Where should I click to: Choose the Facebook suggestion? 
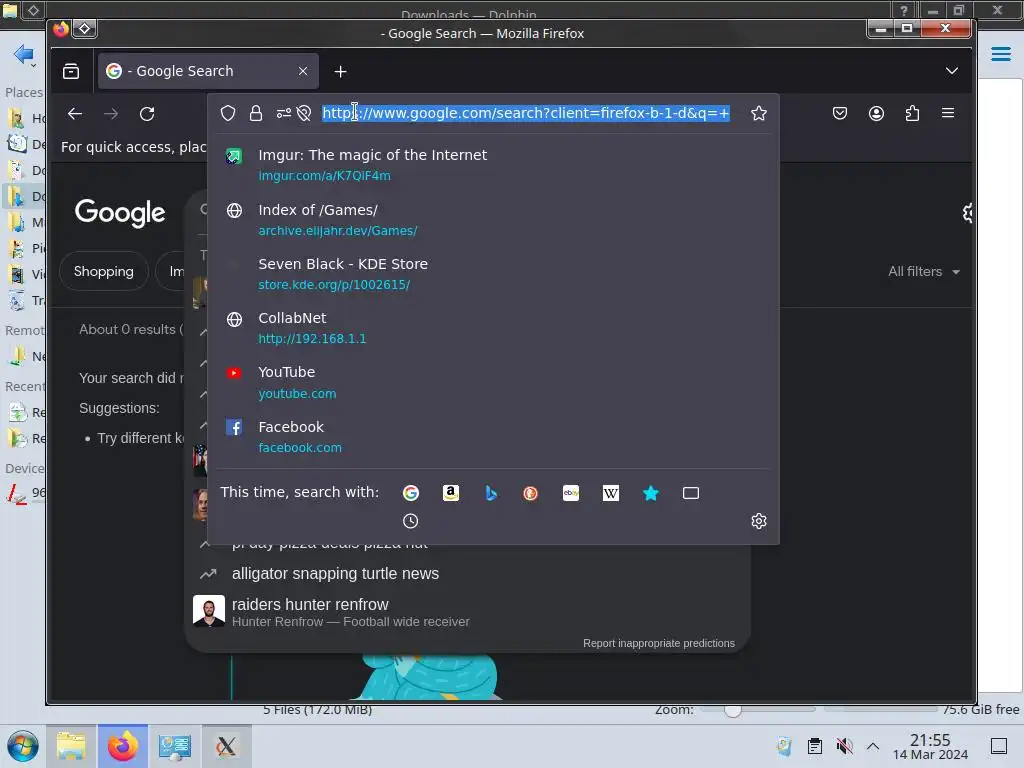[x=494, y=436]
